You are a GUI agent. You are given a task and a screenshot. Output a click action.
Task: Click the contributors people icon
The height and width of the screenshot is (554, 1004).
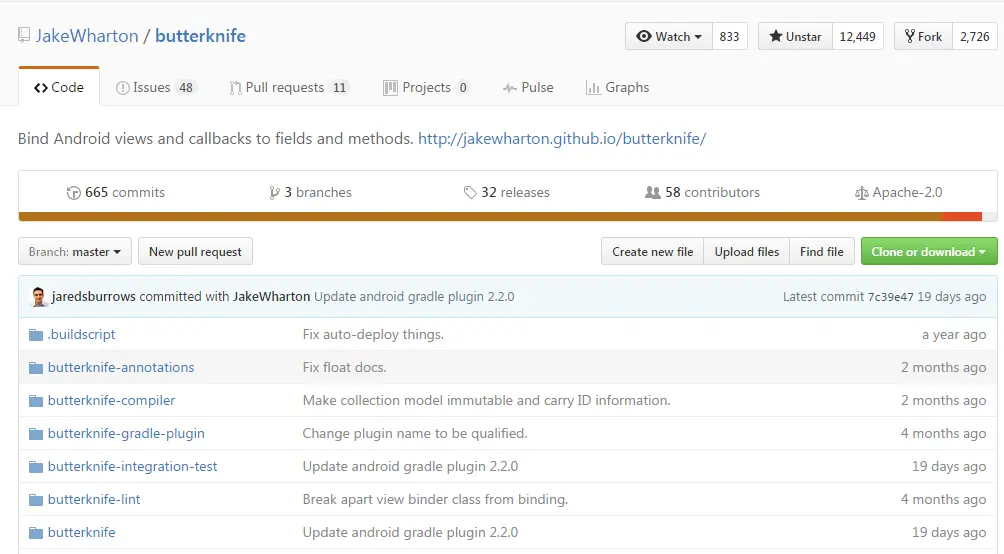(652, 192)
